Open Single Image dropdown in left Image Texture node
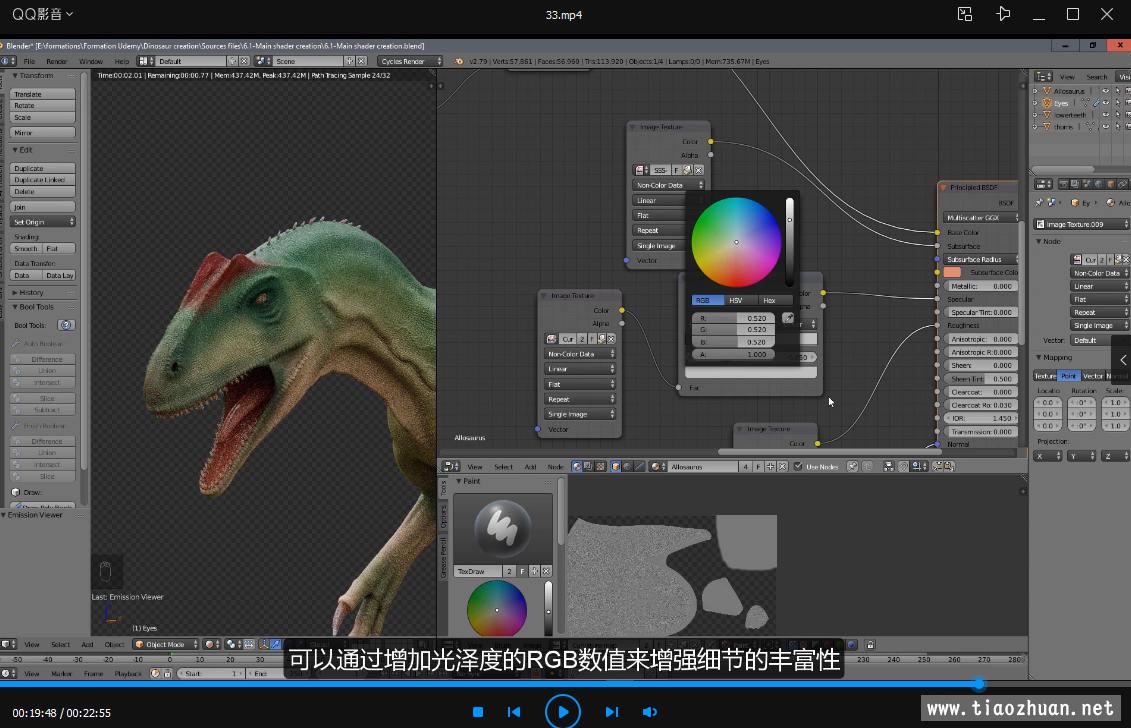 [x=580, y=414]
